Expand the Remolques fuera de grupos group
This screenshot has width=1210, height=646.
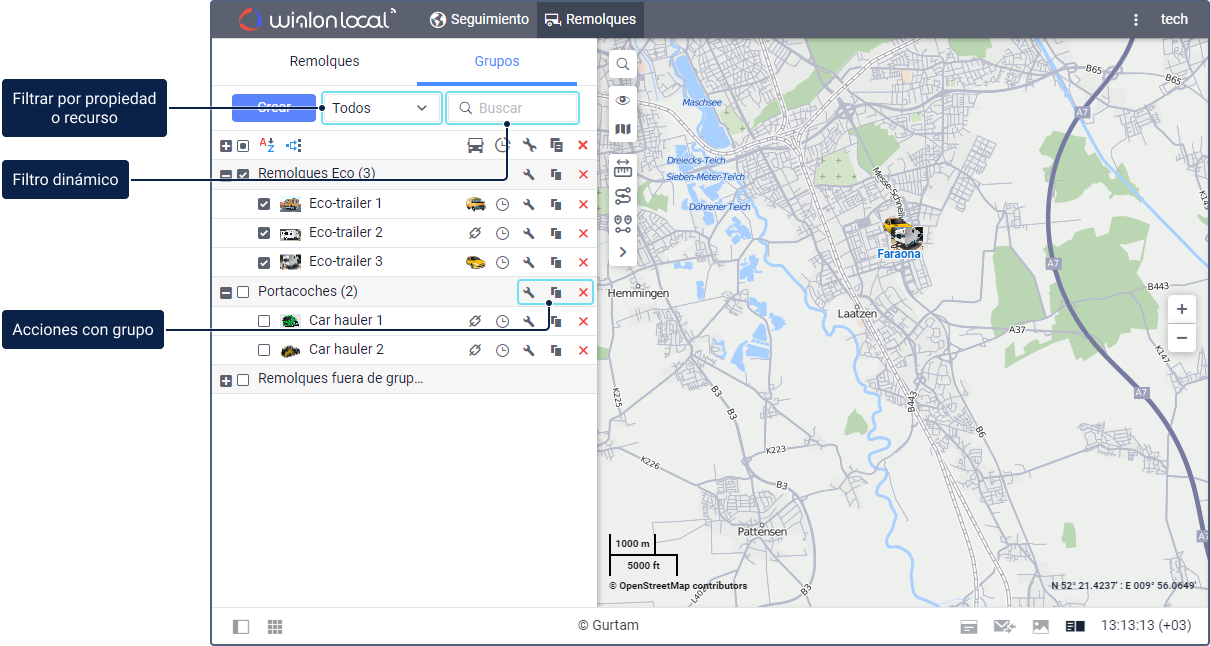pyautogui.click(x=226, y=380)
